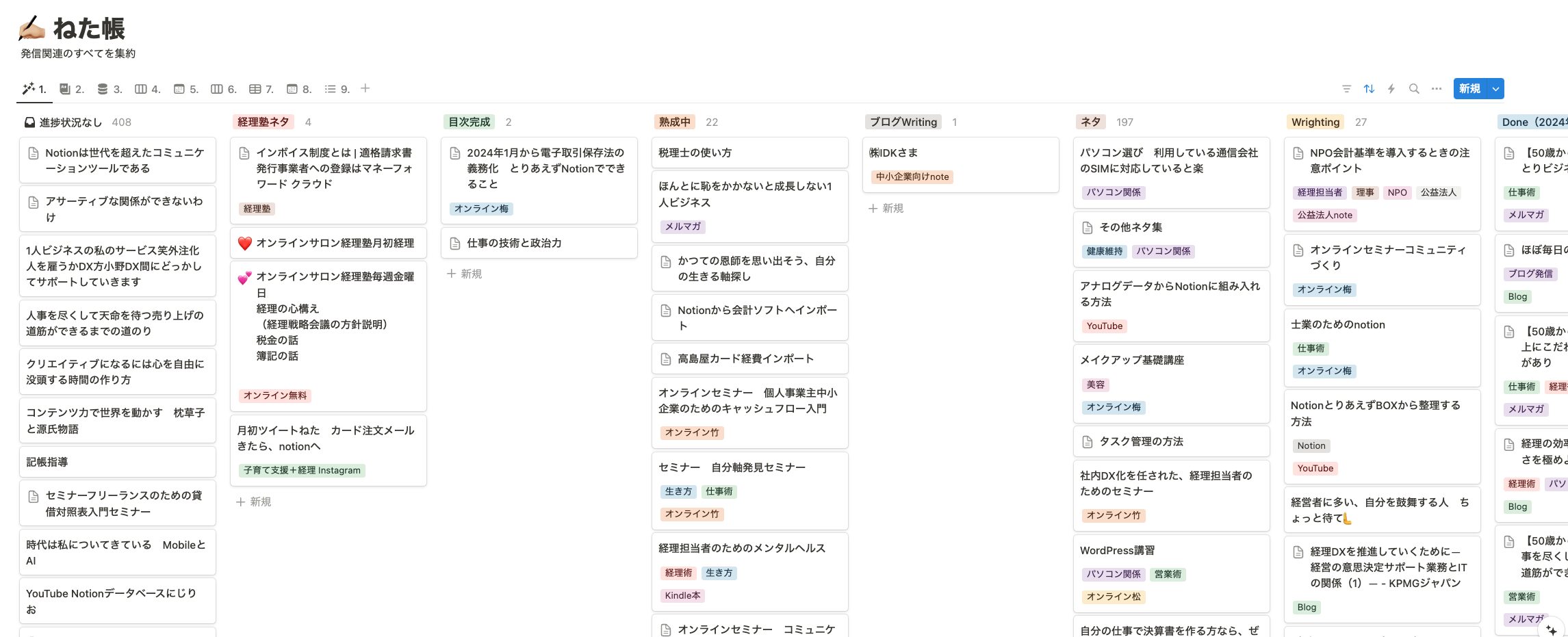This screenshot has width=1568, height=637.
Task: Click the オンライン無料 tag
Action: click(x=275, y=395)
